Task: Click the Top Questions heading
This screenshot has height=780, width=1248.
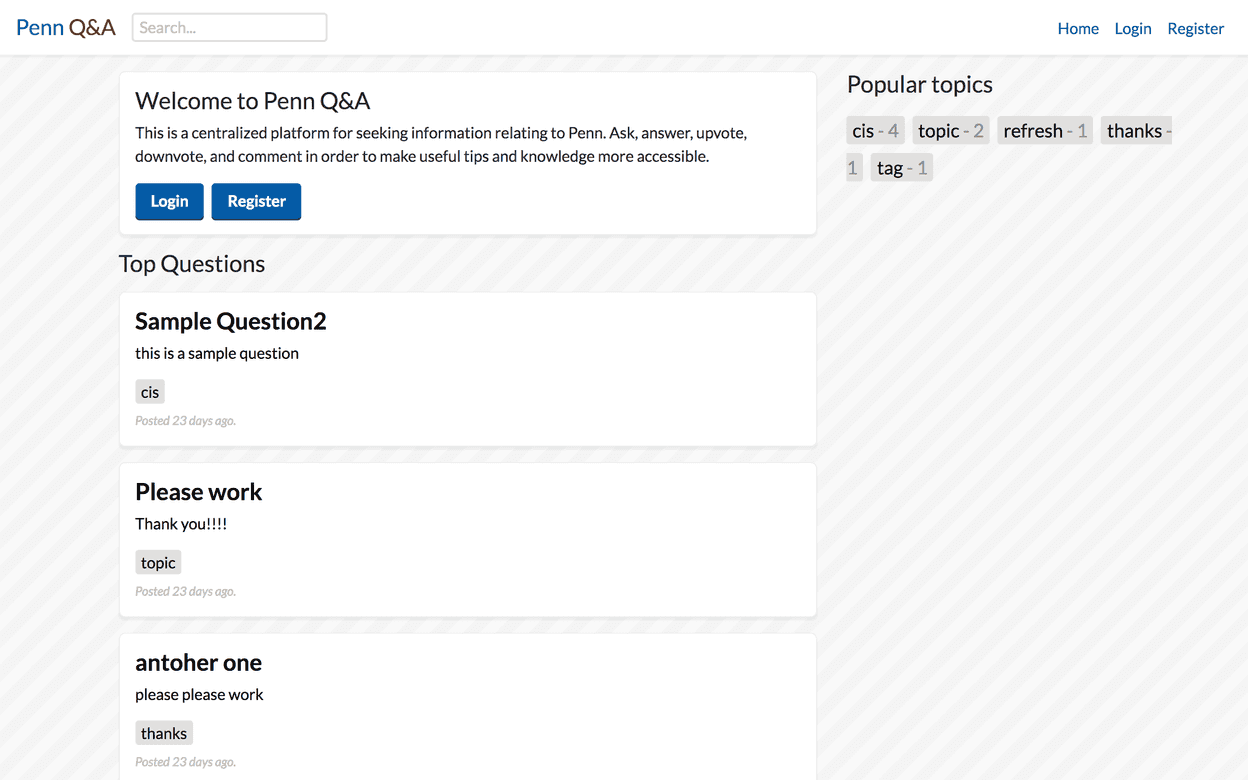Action: [192, 264]
